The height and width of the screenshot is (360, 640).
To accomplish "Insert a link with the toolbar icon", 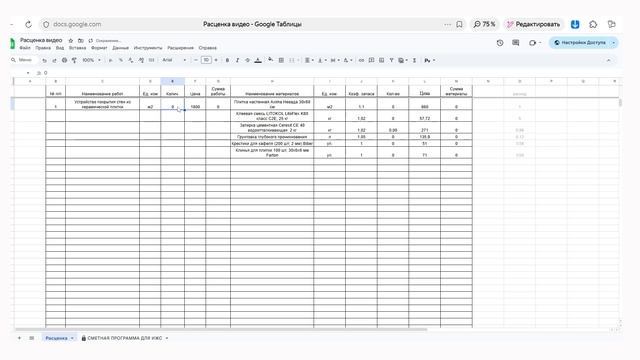I will click(x=361, y=60).
